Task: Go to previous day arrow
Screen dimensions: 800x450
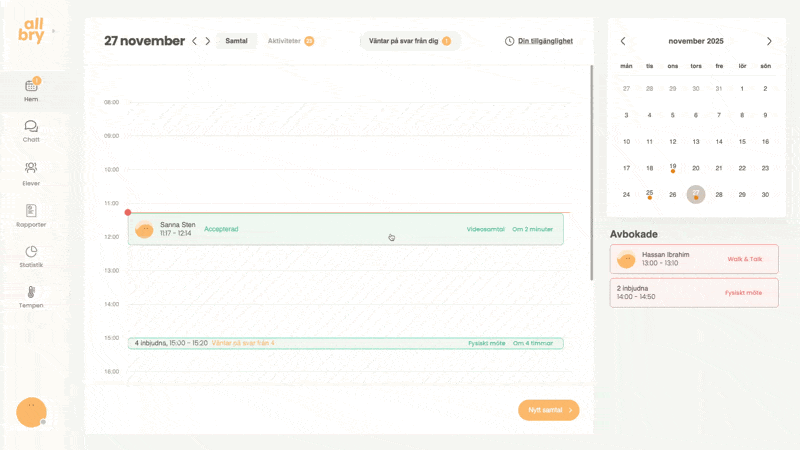Action: click(x=194, y=41)
